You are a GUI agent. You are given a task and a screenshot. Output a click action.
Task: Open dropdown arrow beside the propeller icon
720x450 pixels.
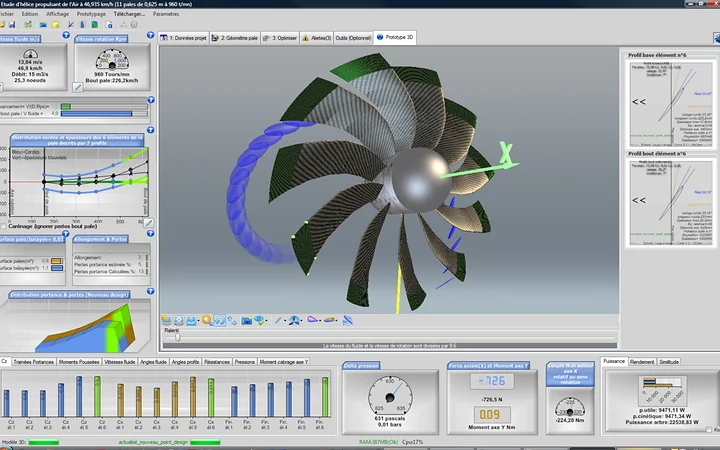coord(302,321)
